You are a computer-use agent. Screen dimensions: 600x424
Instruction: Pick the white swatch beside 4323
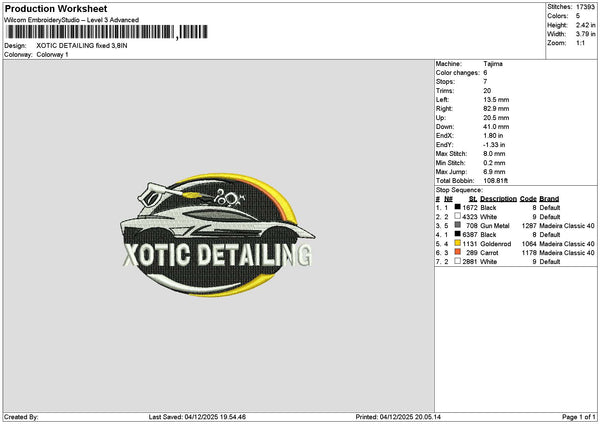tap(458, 216)
